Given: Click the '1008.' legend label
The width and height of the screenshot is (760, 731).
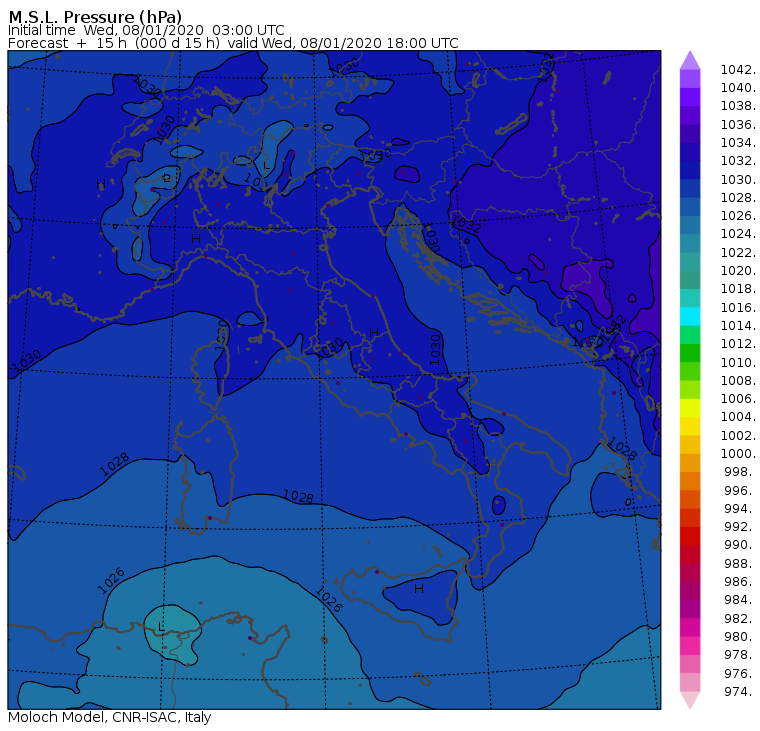Looking at the screenshot, I should (738, 381).
